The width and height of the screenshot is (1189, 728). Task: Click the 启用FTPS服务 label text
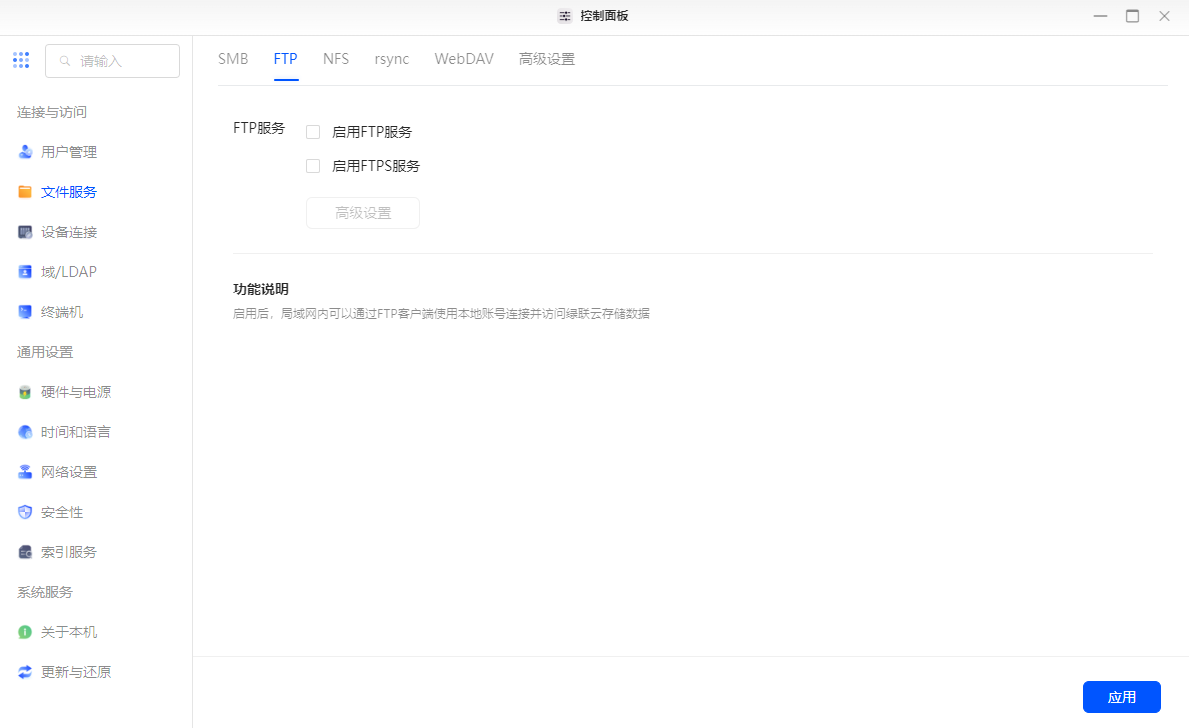click(375, 166)
